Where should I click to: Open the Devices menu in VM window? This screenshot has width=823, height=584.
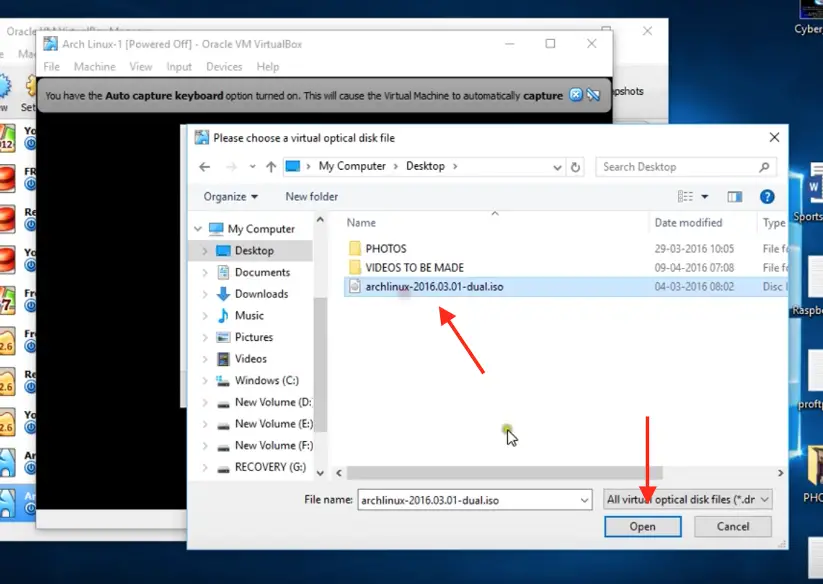click(224, 67)
